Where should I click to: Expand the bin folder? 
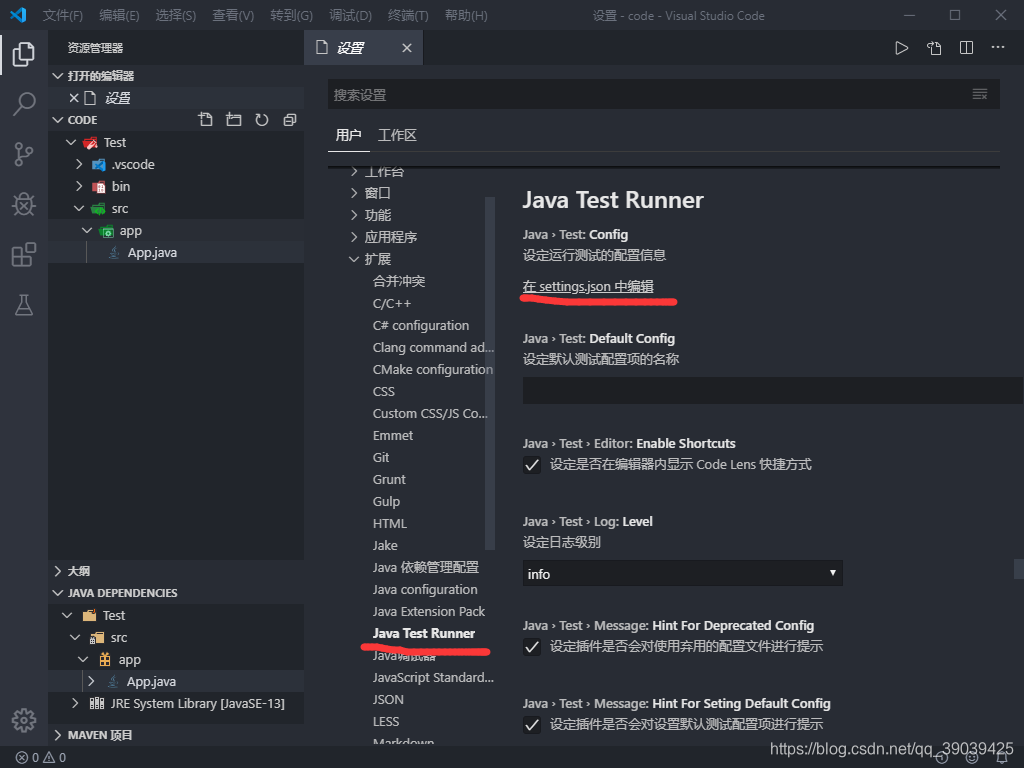pyautogui.click(x=79, y=187)
